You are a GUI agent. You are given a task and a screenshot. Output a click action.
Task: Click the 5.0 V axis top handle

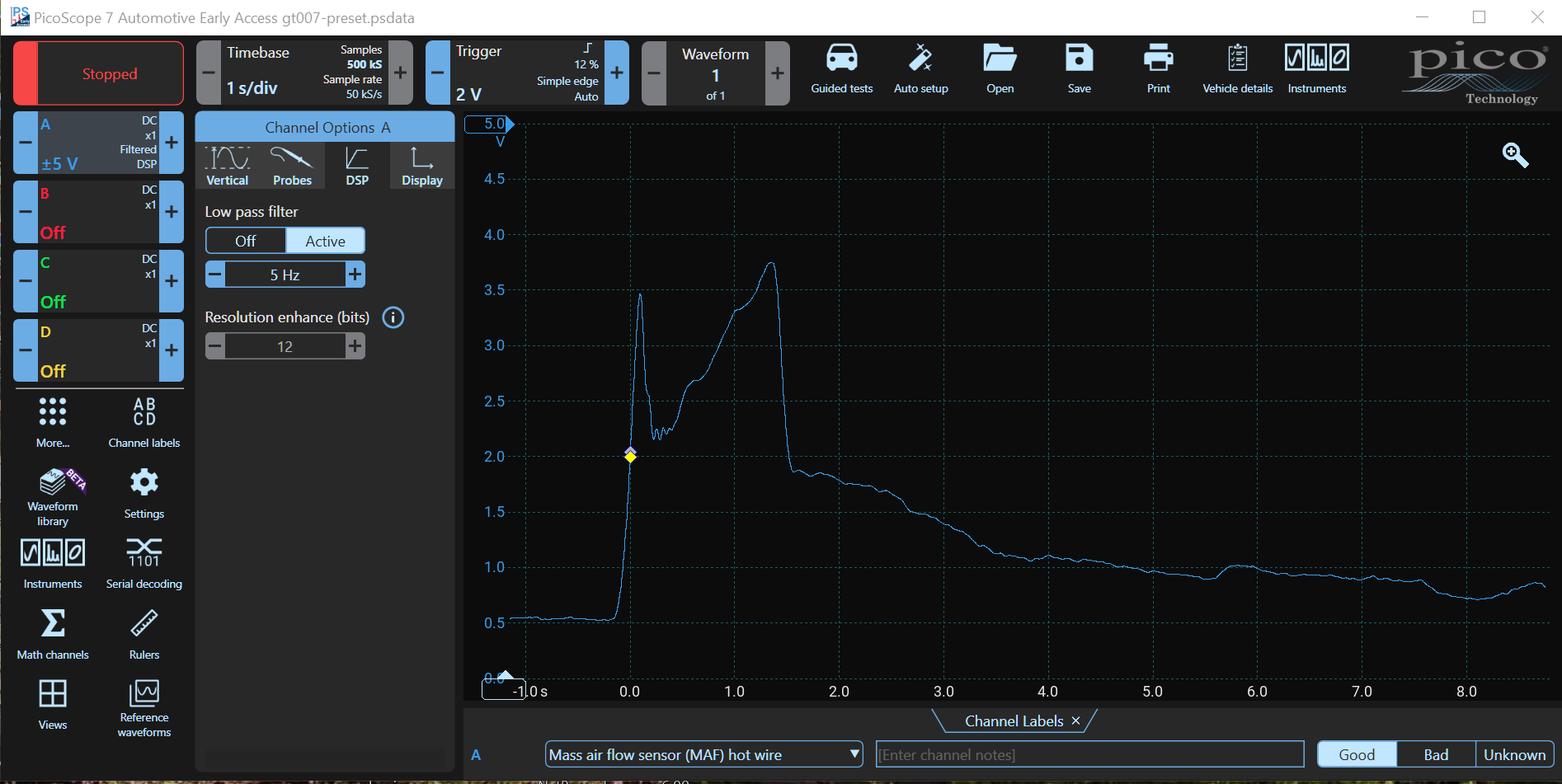(x=489, y=124)
